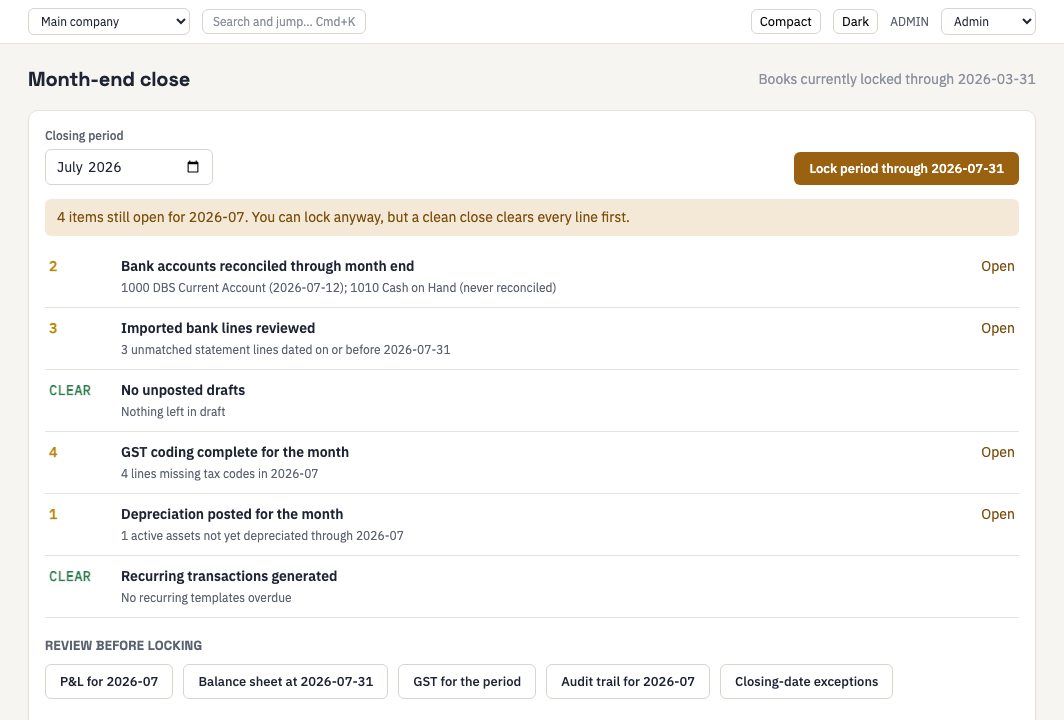The width and height of the screenshot is (1064, 720).
Task: Open Audit trail for 2026-07
Action: click(x=628, y=681)
